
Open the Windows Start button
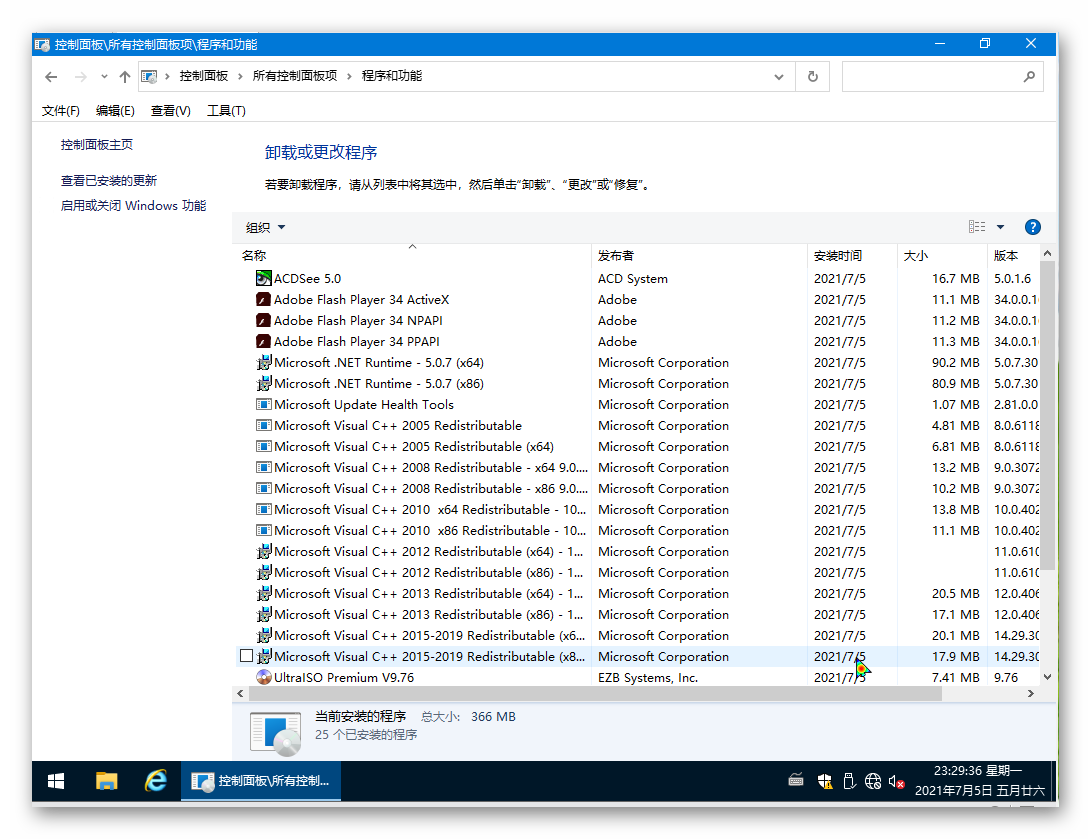[x=56, y=781]
